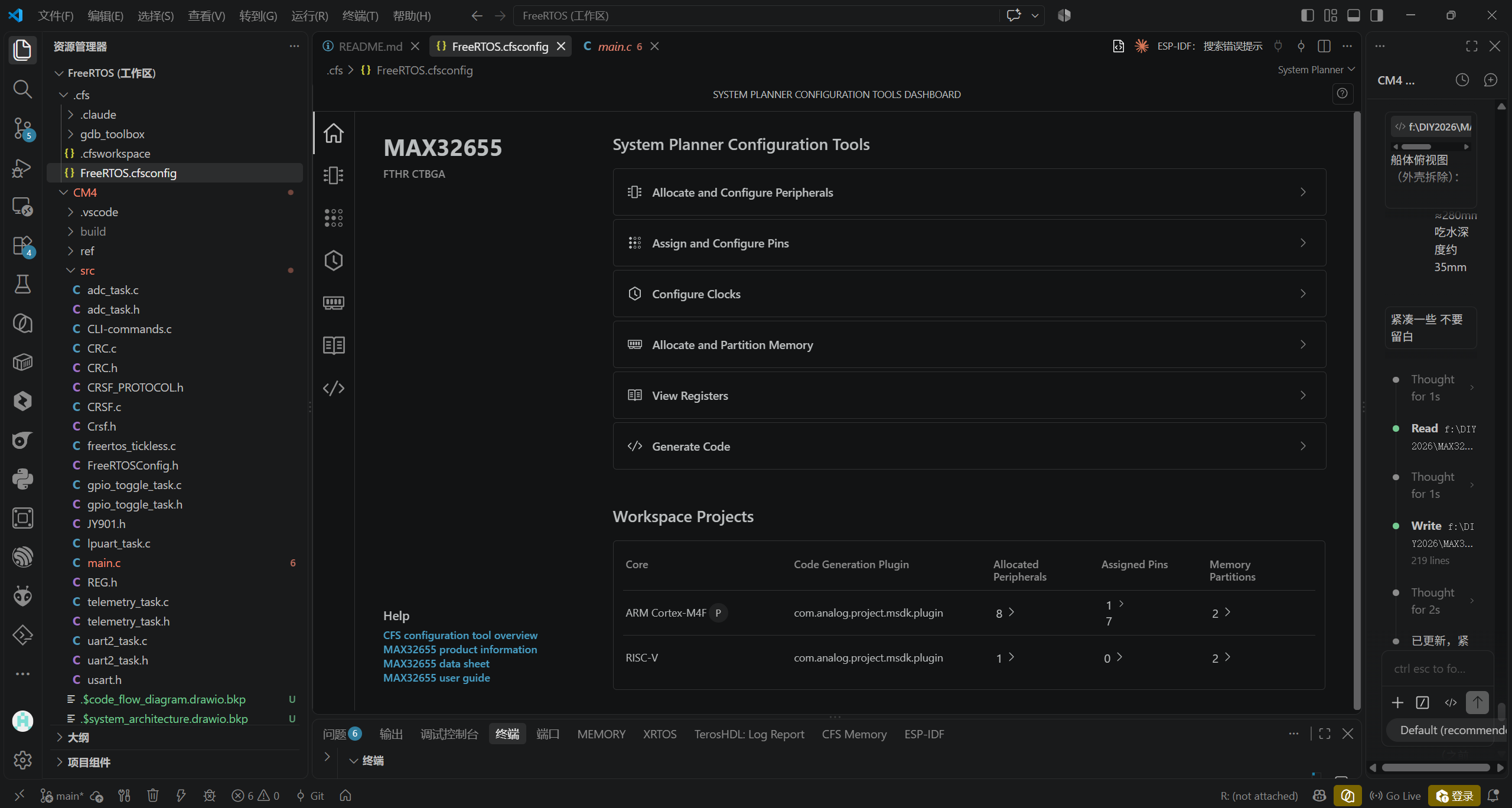1512x808 pixels.
Task: Split the editor to the right
Action: coord(1324,46)
